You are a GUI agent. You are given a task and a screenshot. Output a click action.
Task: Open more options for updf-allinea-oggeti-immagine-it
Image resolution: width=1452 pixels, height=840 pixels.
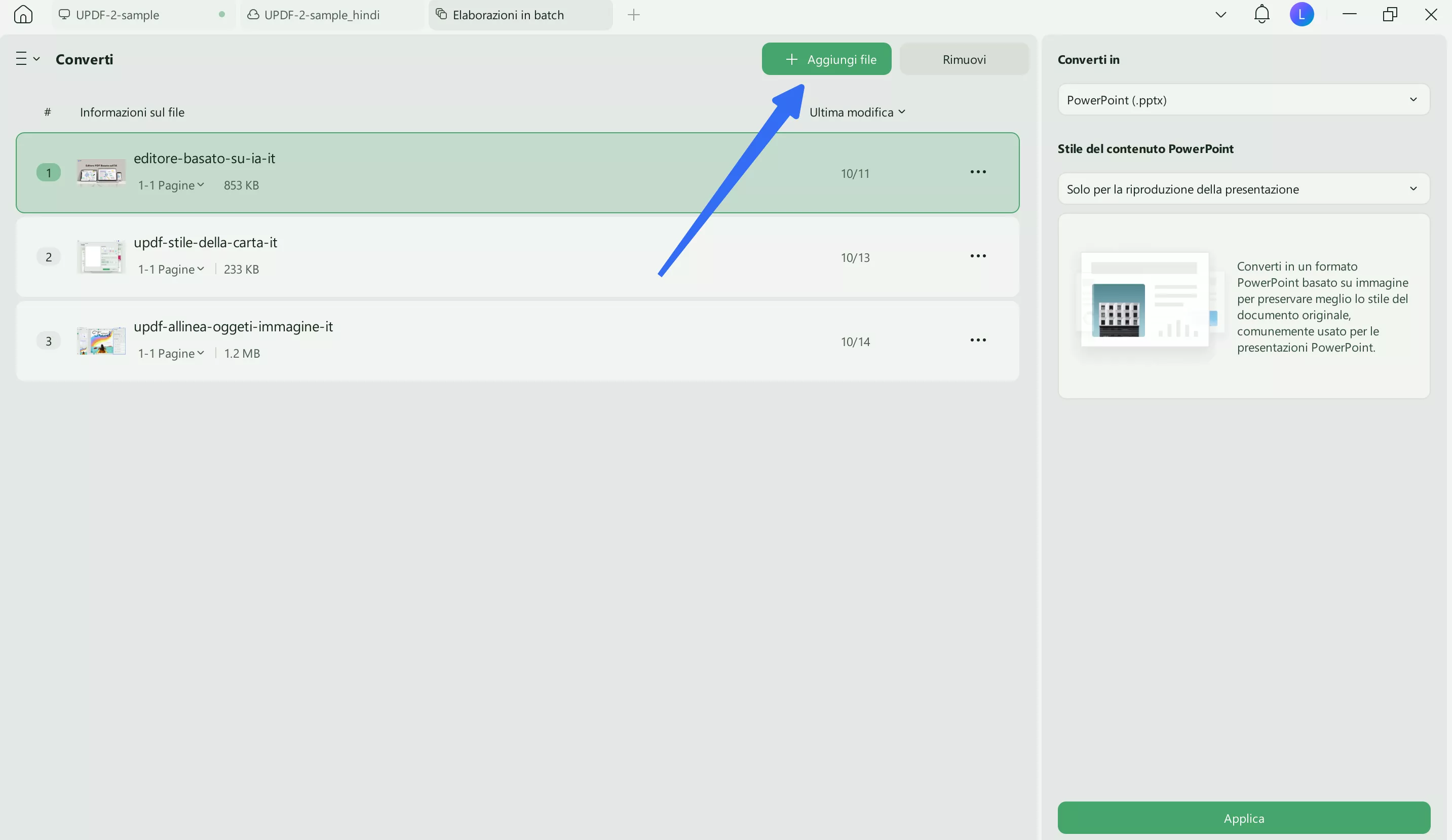coord(978,340)
